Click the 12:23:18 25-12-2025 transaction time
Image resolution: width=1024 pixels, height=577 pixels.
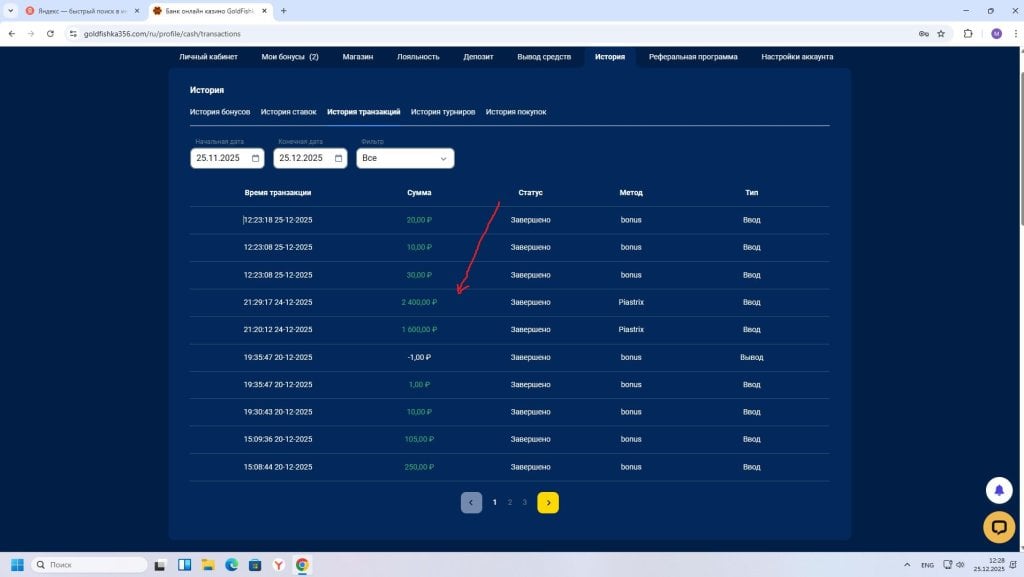click(278, 220)
